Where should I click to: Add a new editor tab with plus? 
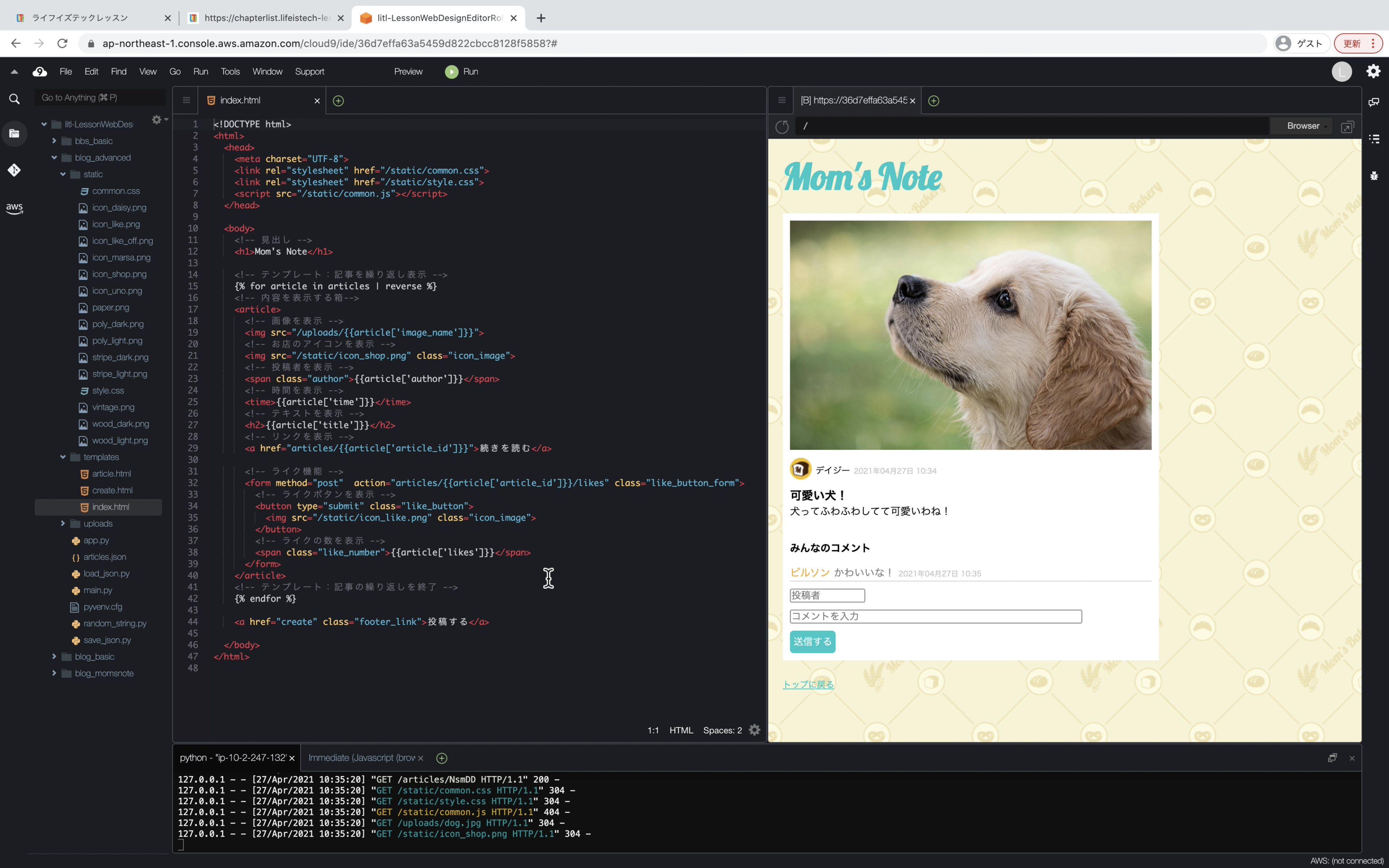pos(339,101)
